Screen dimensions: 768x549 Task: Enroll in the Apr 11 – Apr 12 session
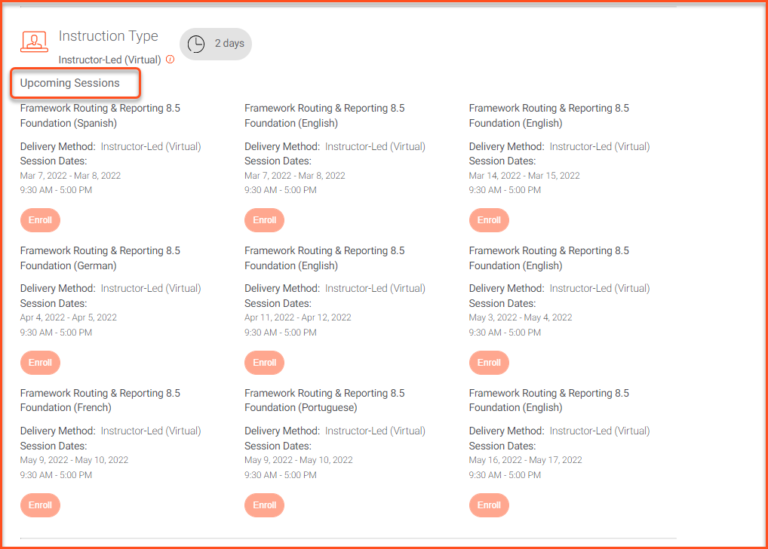pyautogui.click(x=264, y=362)
